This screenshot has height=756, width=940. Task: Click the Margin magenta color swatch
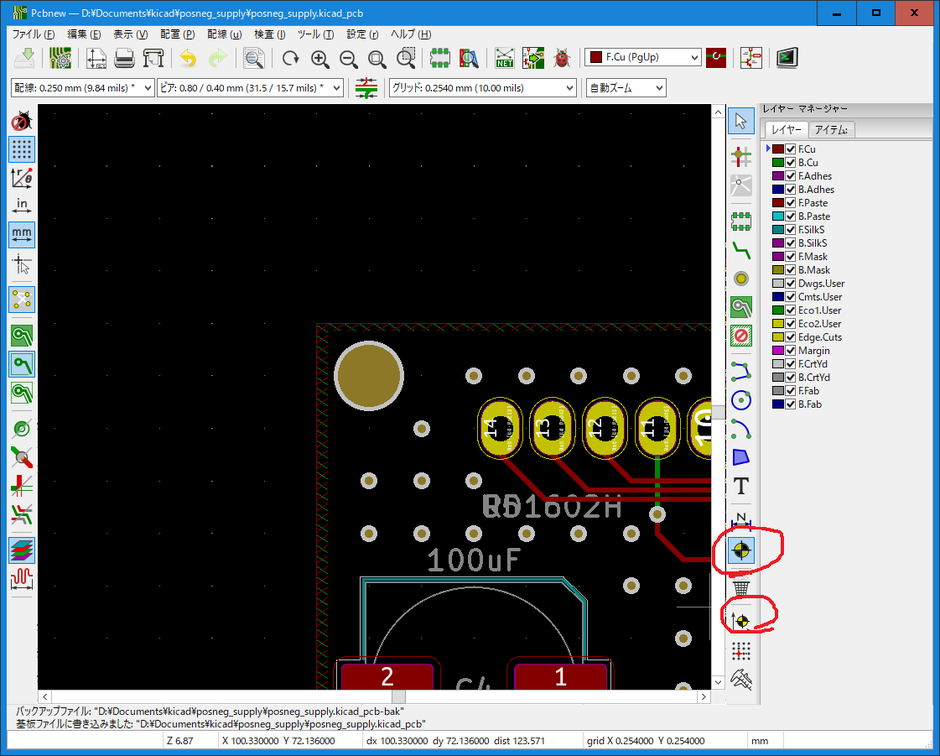778,351
